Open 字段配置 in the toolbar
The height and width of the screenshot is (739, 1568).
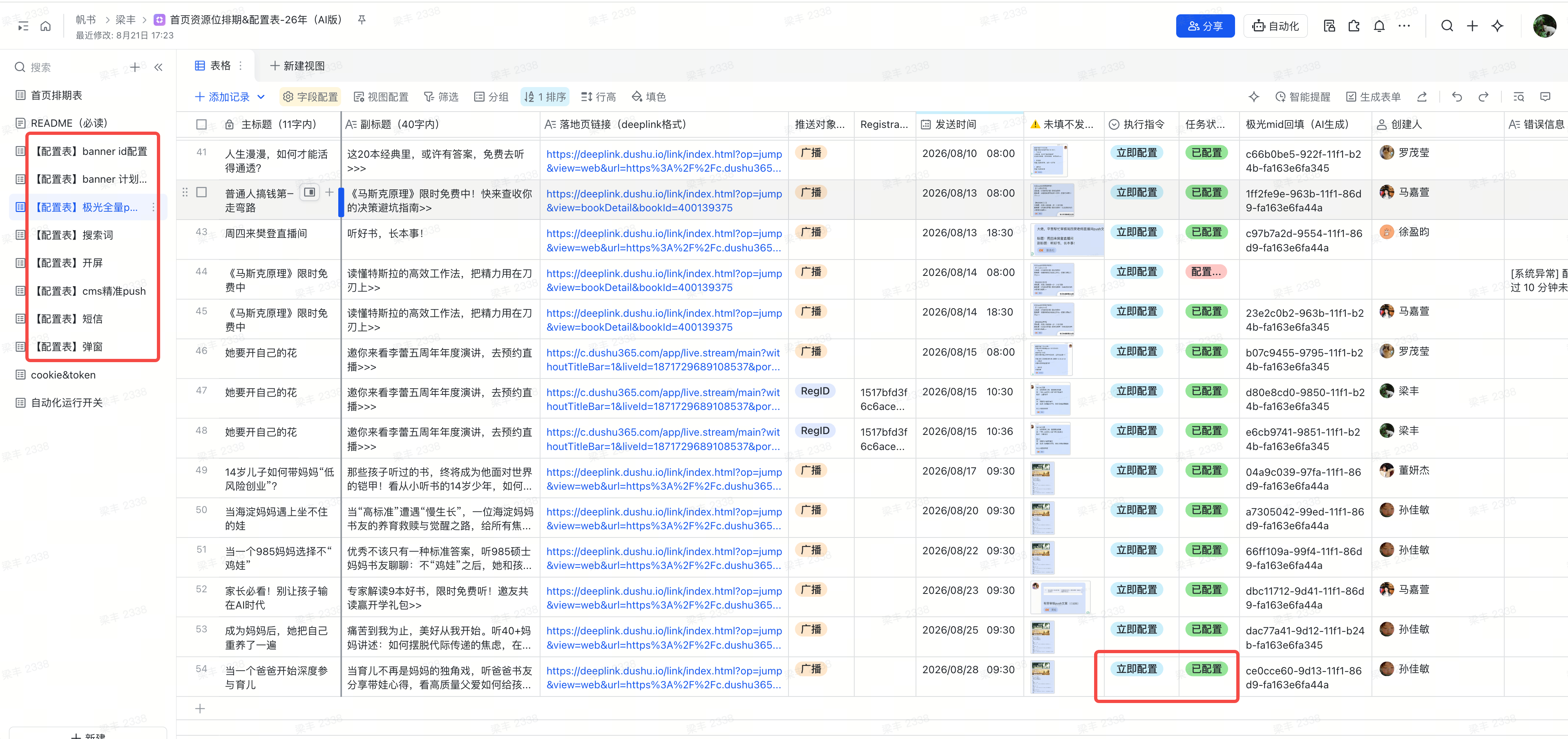click(310, 97)
